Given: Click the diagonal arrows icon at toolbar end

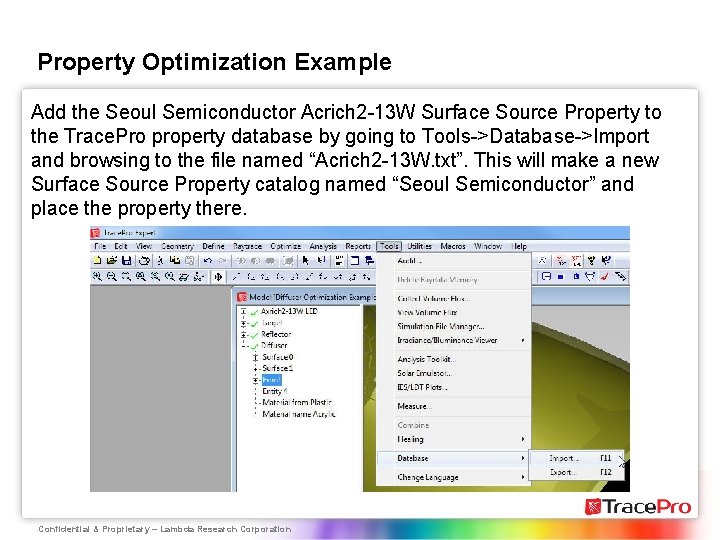Looking at the screenshot, I should click(620, 276).
